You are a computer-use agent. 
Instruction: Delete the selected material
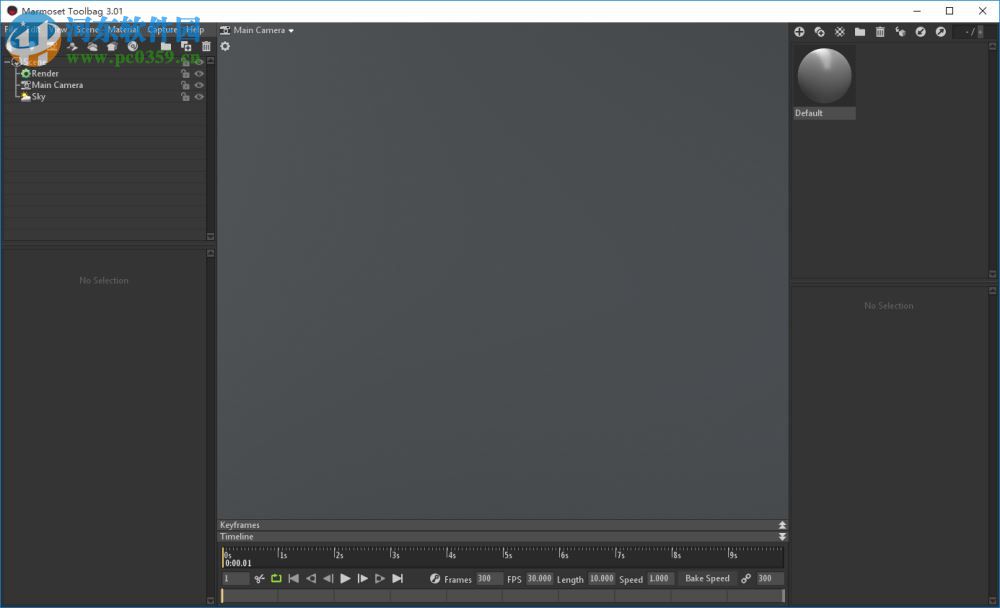(x=880, y=31)
